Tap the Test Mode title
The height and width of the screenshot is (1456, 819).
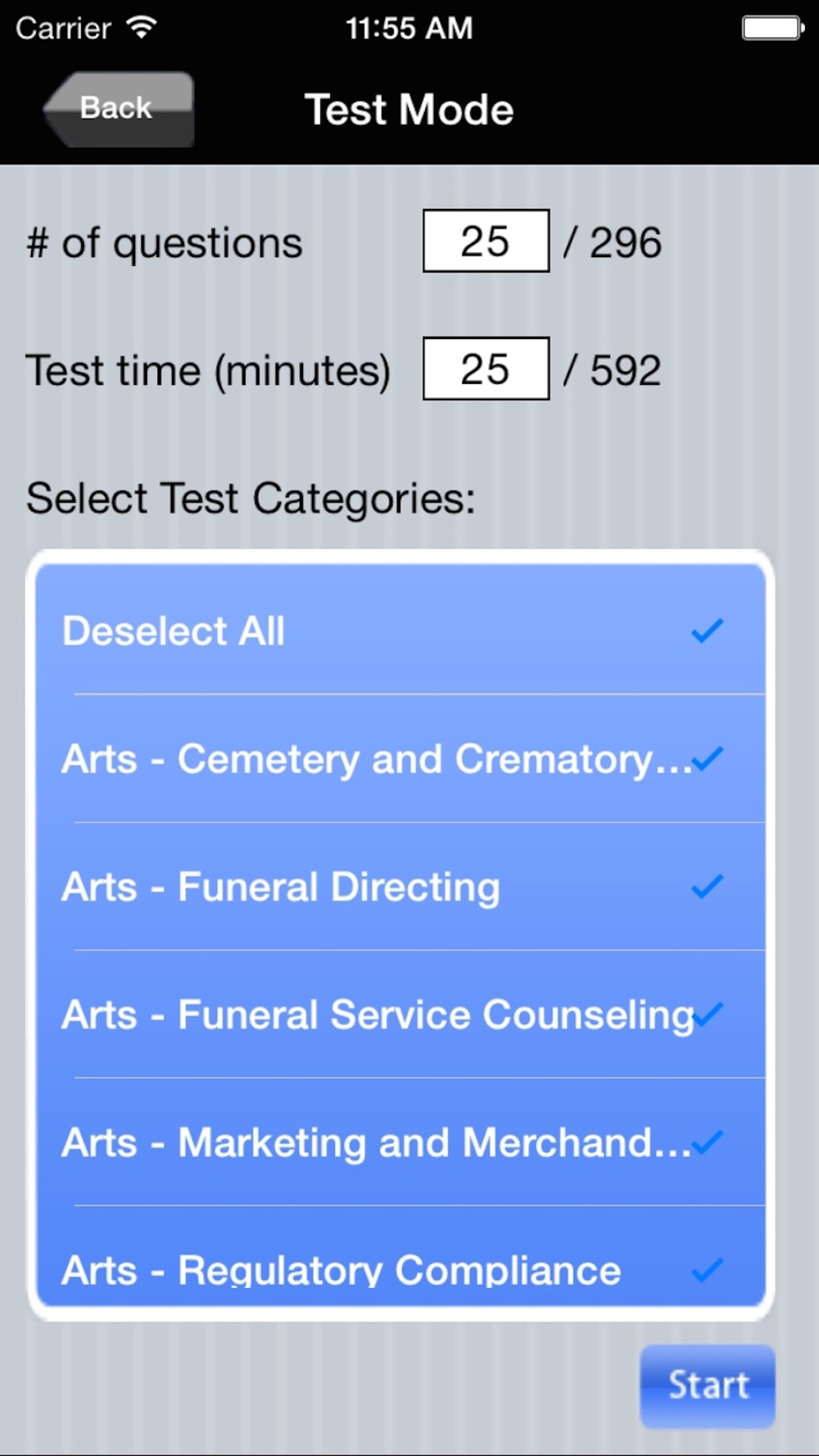coord(409,110)
